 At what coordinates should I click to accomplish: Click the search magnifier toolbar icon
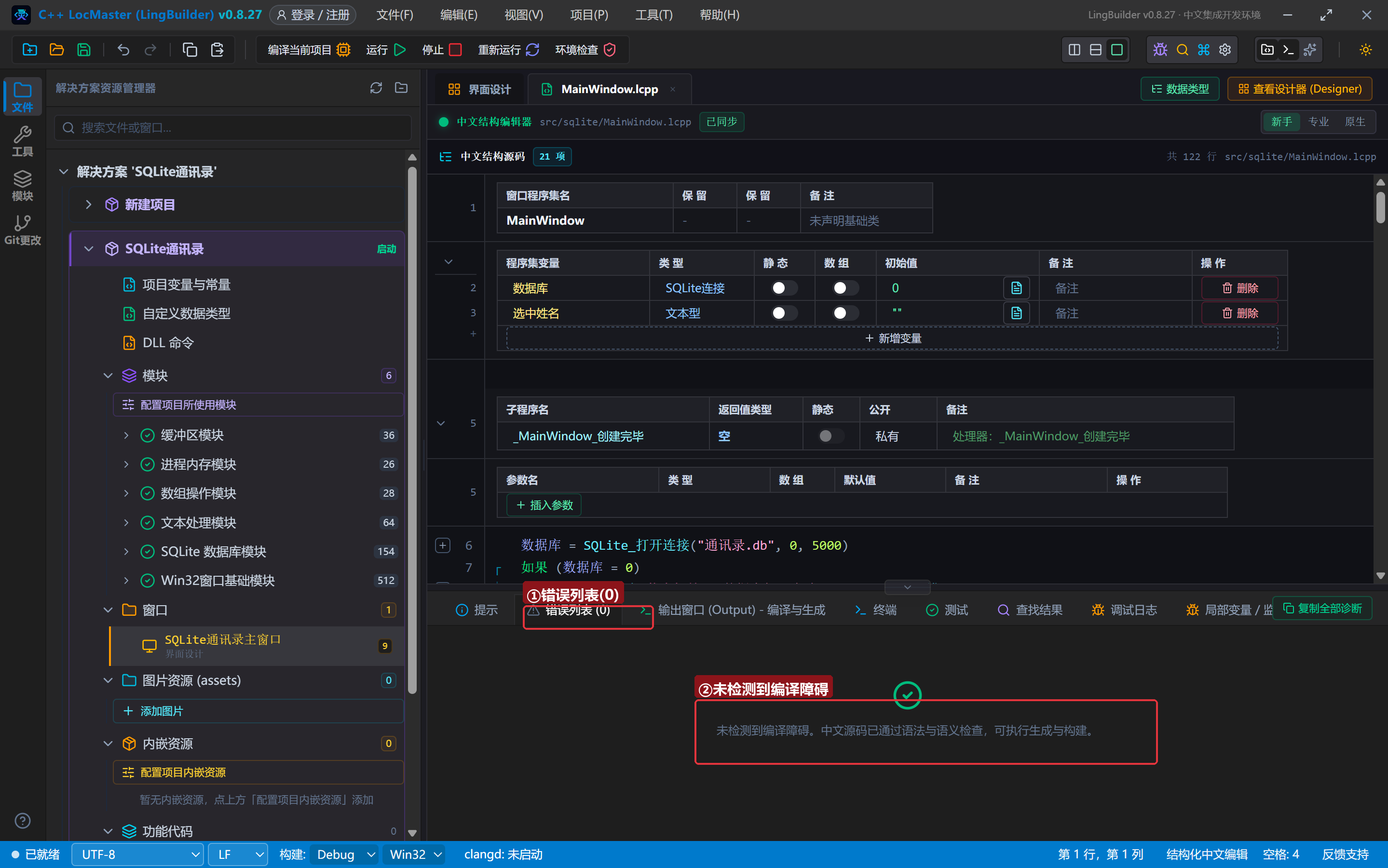point(1182,50)
